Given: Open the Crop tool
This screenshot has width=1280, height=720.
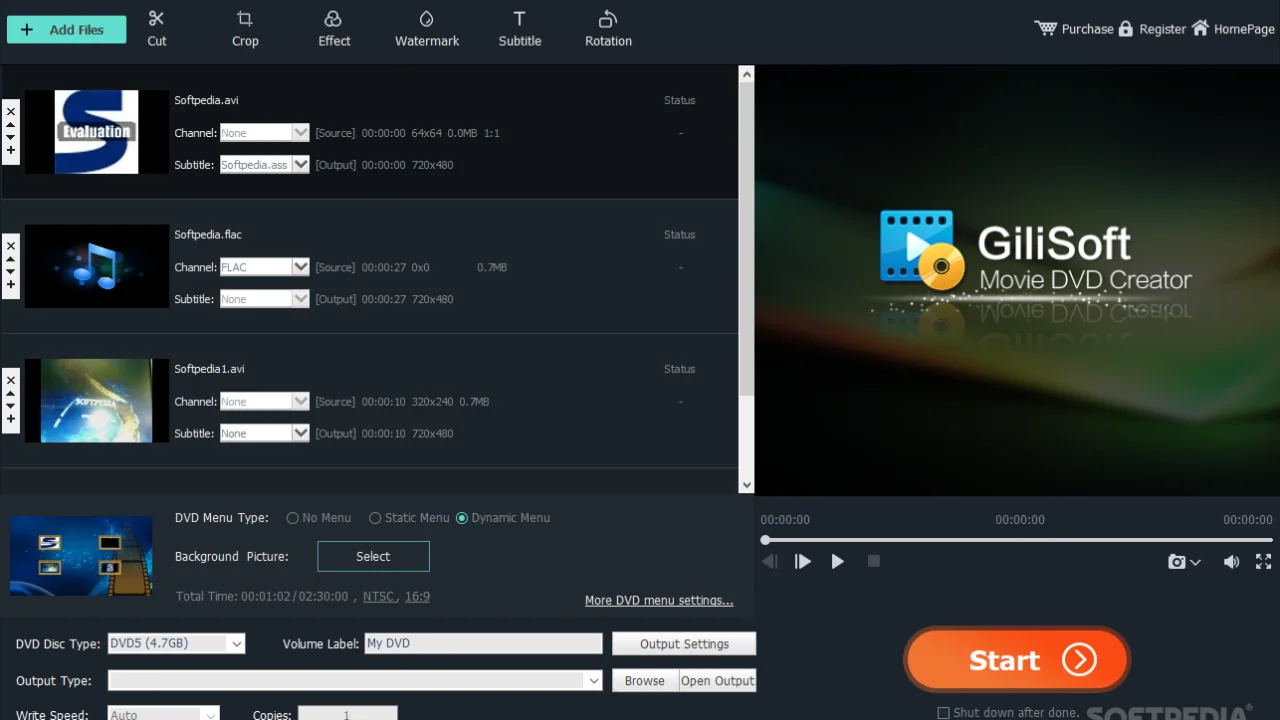Looking at the screenshot, I should [245, 28].
